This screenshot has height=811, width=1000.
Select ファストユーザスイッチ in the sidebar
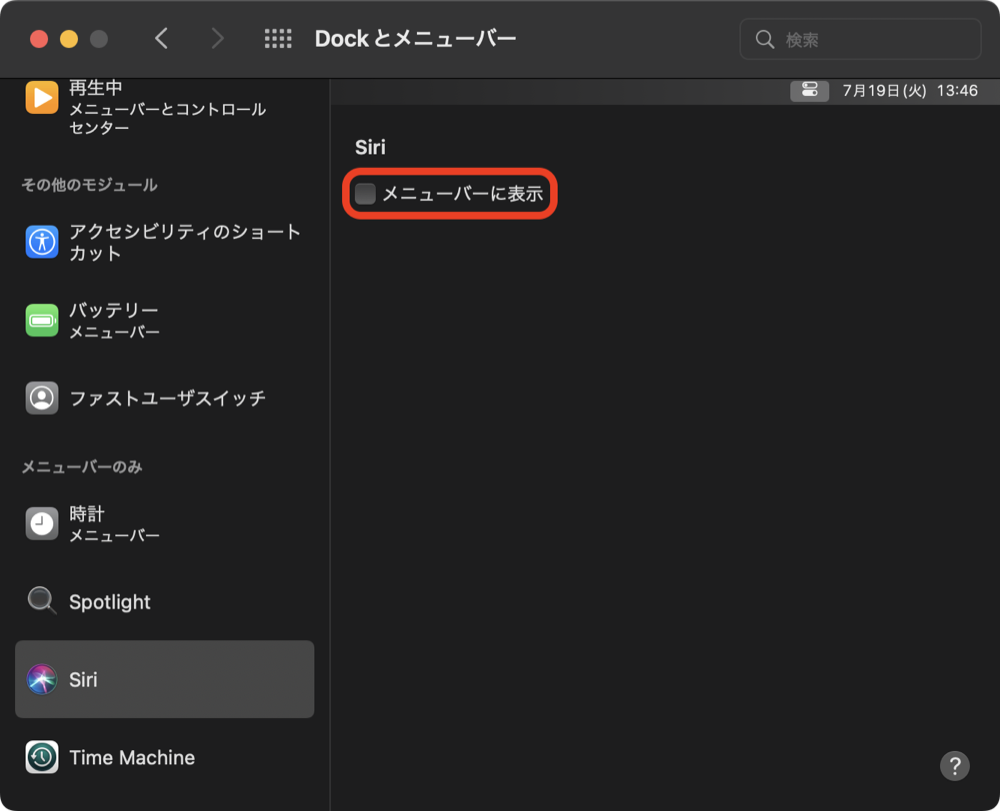coord(168,398)
